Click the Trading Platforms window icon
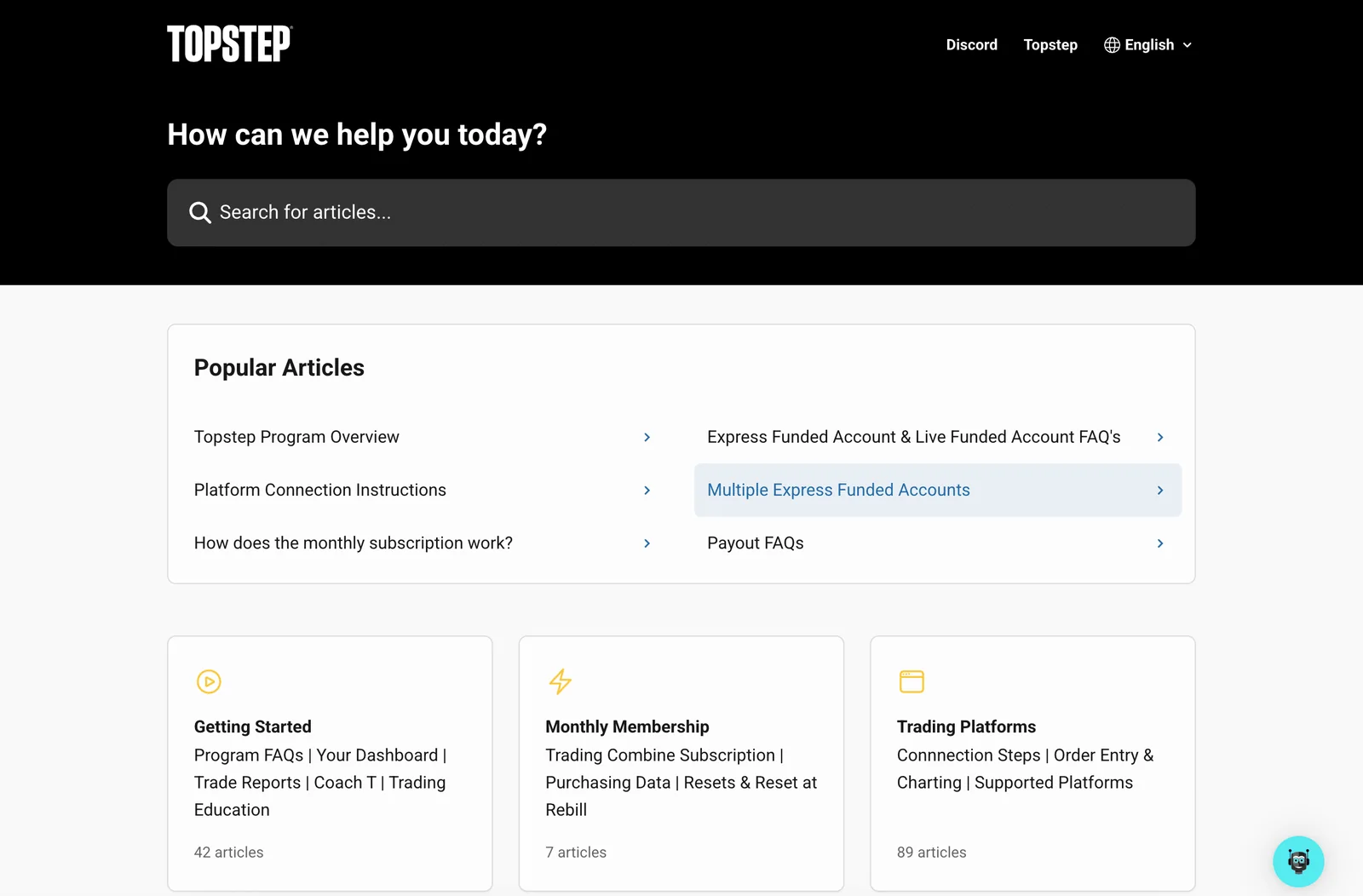 tap(912, 681)
